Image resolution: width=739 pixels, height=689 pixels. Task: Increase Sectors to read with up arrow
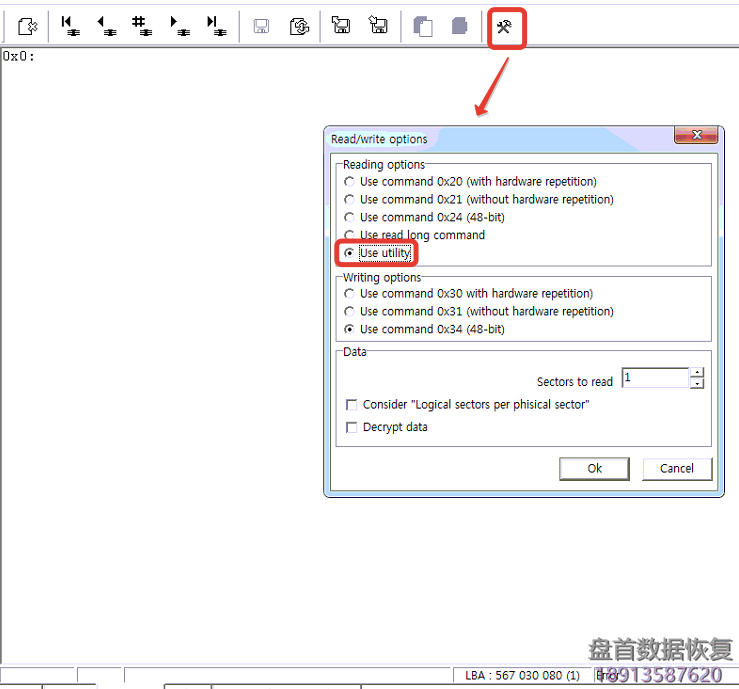tap(697, 373)
